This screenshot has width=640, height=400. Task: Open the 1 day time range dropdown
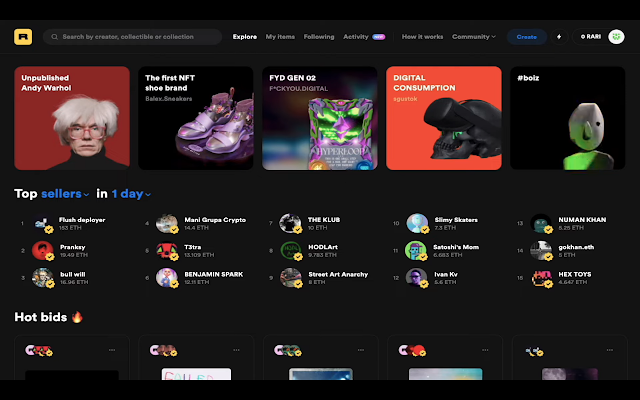pyautogui.click(x=131, y=193)
